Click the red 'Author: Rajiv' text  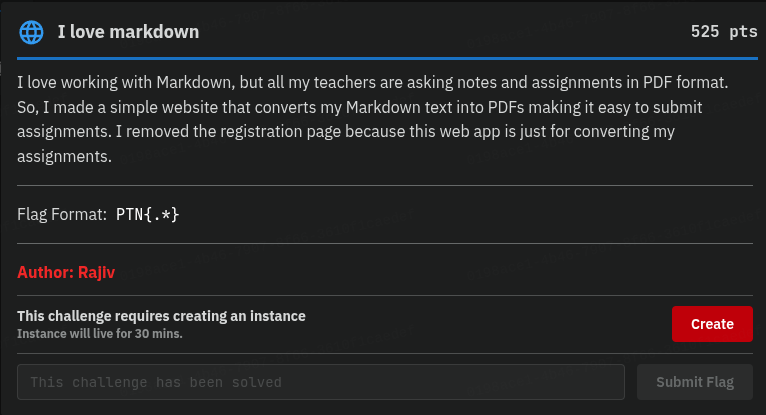point(64,271)
